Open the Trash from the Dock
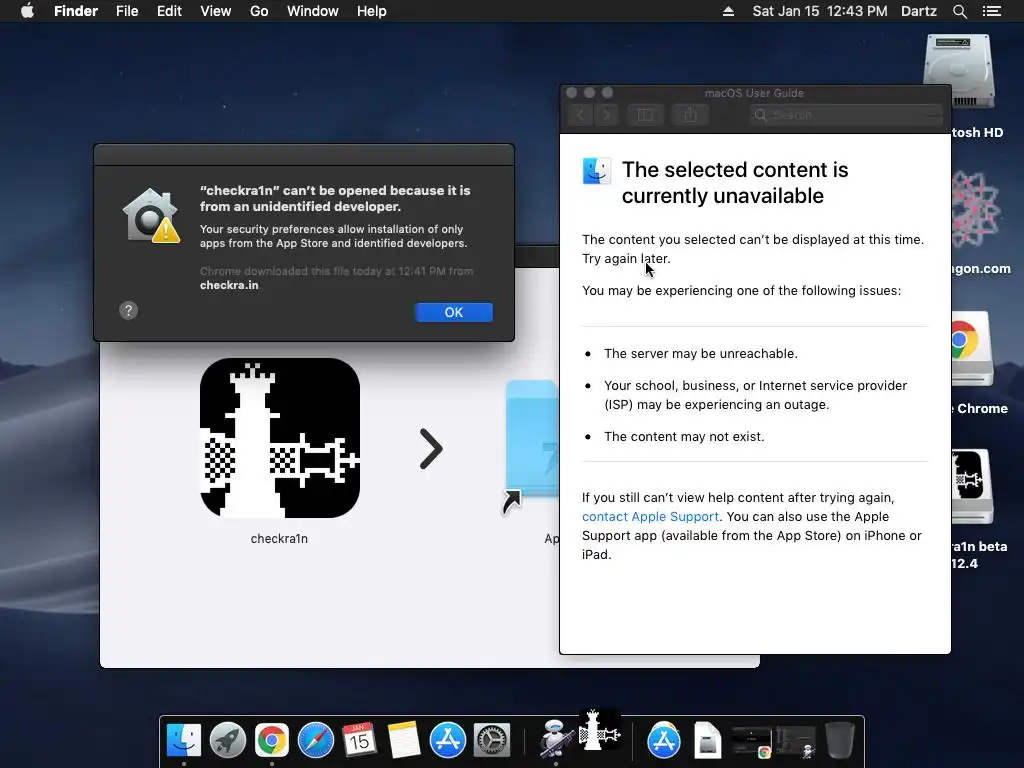The width and height of the screenshot is (1024, 768). pos(840,741)
